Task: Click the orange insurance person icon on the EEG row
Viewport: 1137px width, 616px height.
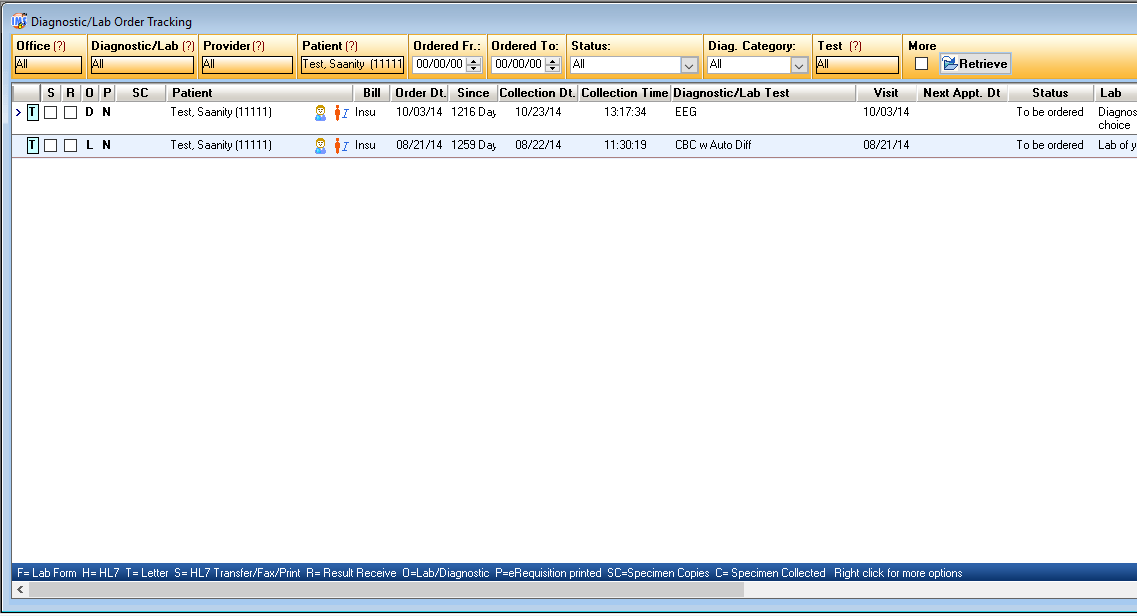Action: click(338, 112)
